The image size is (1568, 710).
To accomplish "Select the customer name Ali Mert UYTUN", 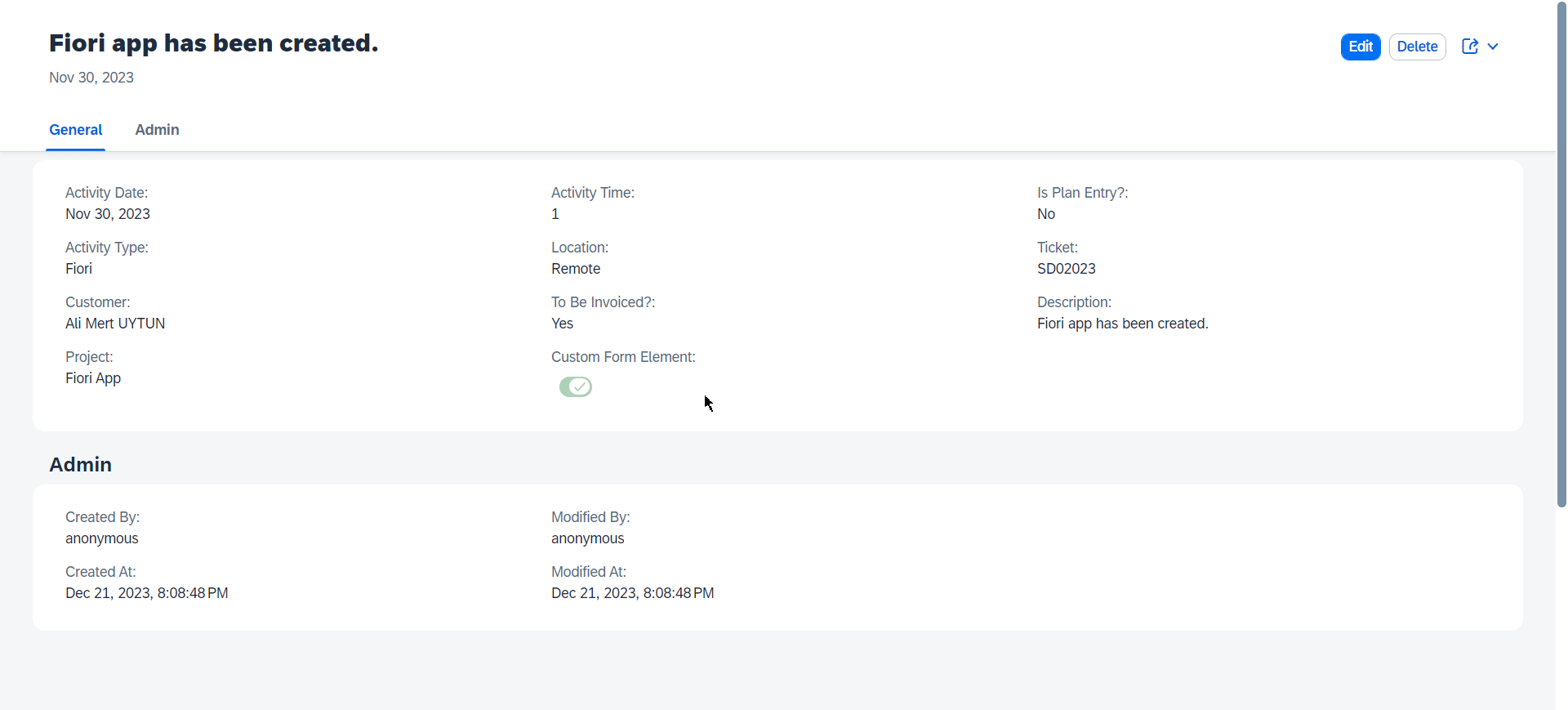I will pyautogui.click(x=115, y=324).
